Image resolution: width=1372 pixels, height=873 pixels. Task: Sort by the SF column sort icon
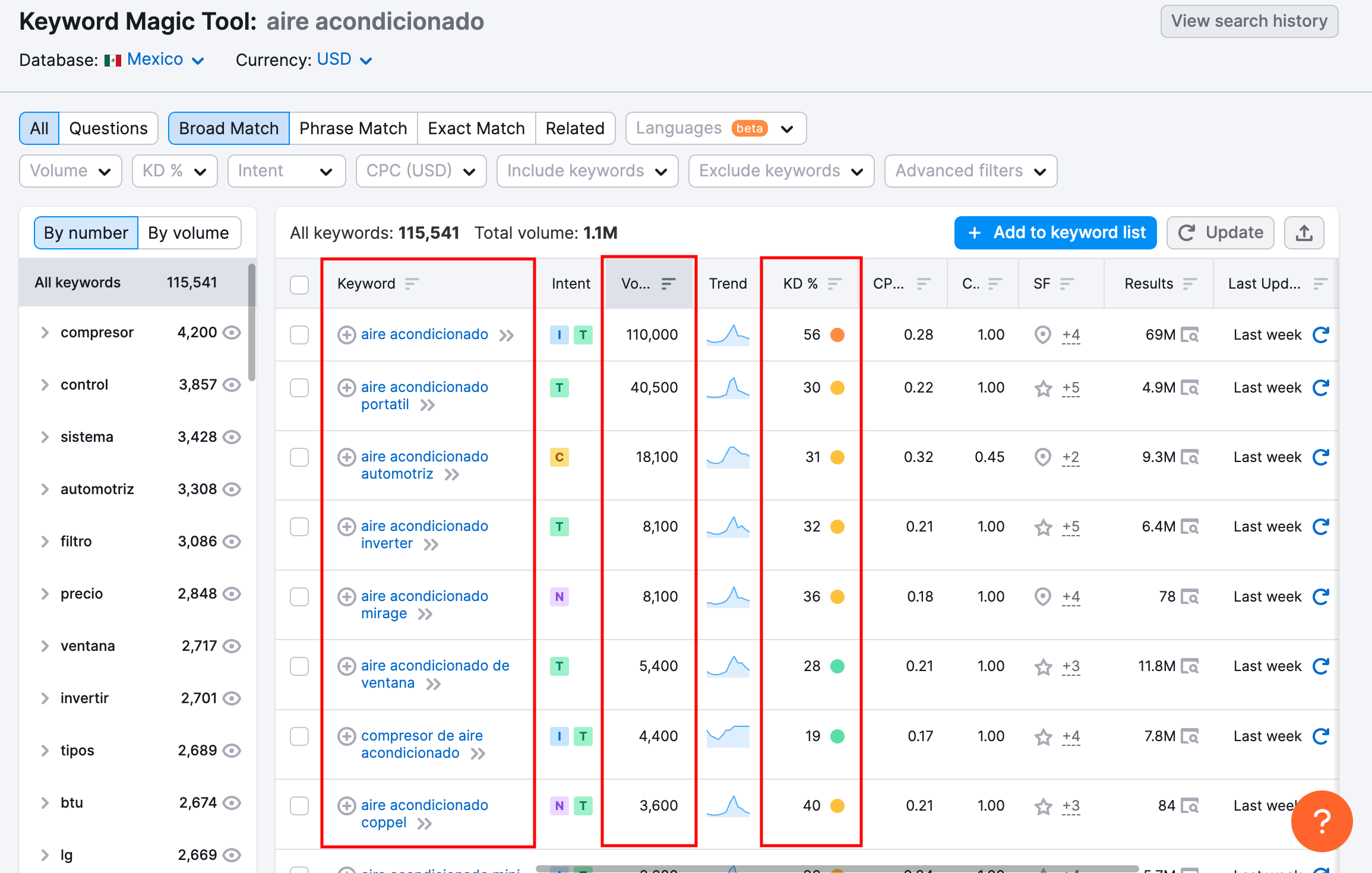click(x=1067, y=284)
